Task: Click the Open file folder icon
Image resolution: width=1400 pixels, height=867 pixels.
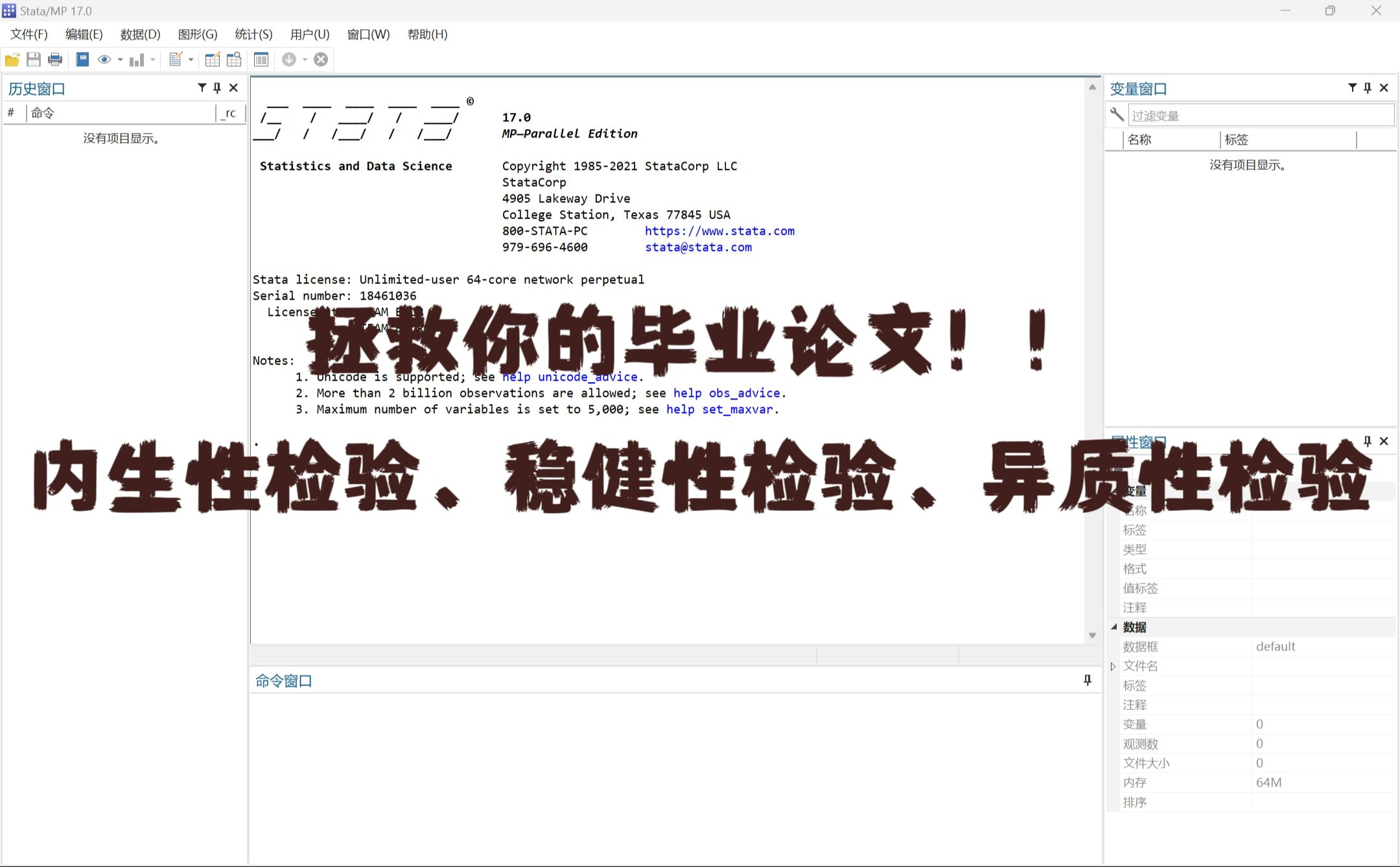Action: pos(12,60)
